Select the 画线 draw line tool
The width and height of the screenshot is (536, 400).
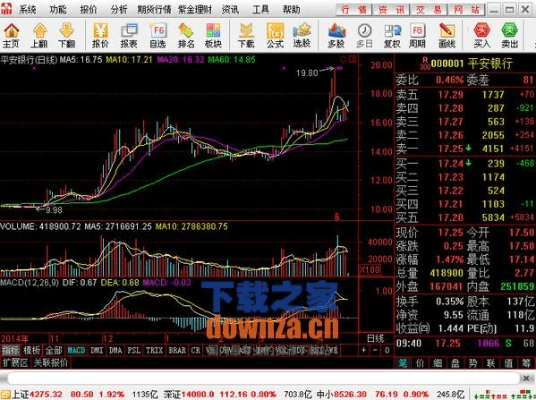point(446,36)
